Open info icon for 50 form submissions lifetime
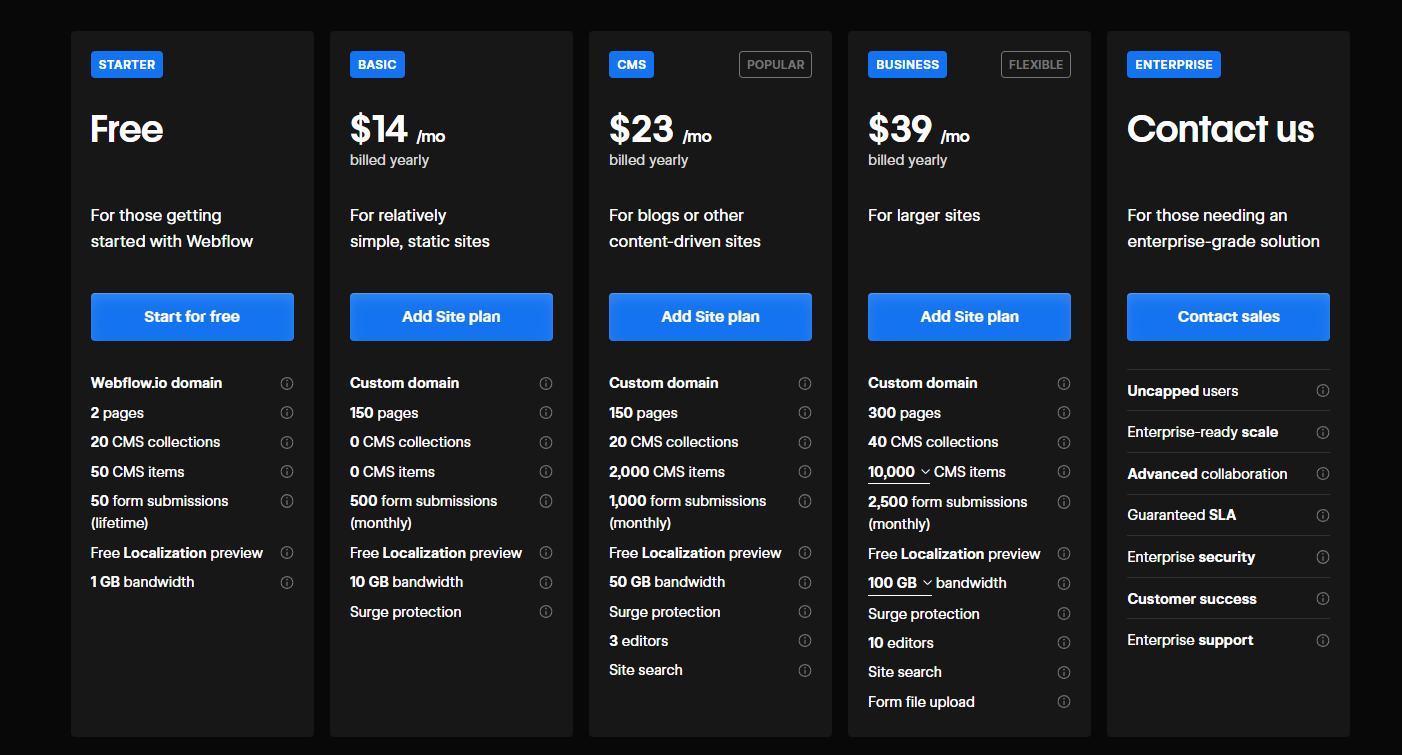 coord(287,501)
